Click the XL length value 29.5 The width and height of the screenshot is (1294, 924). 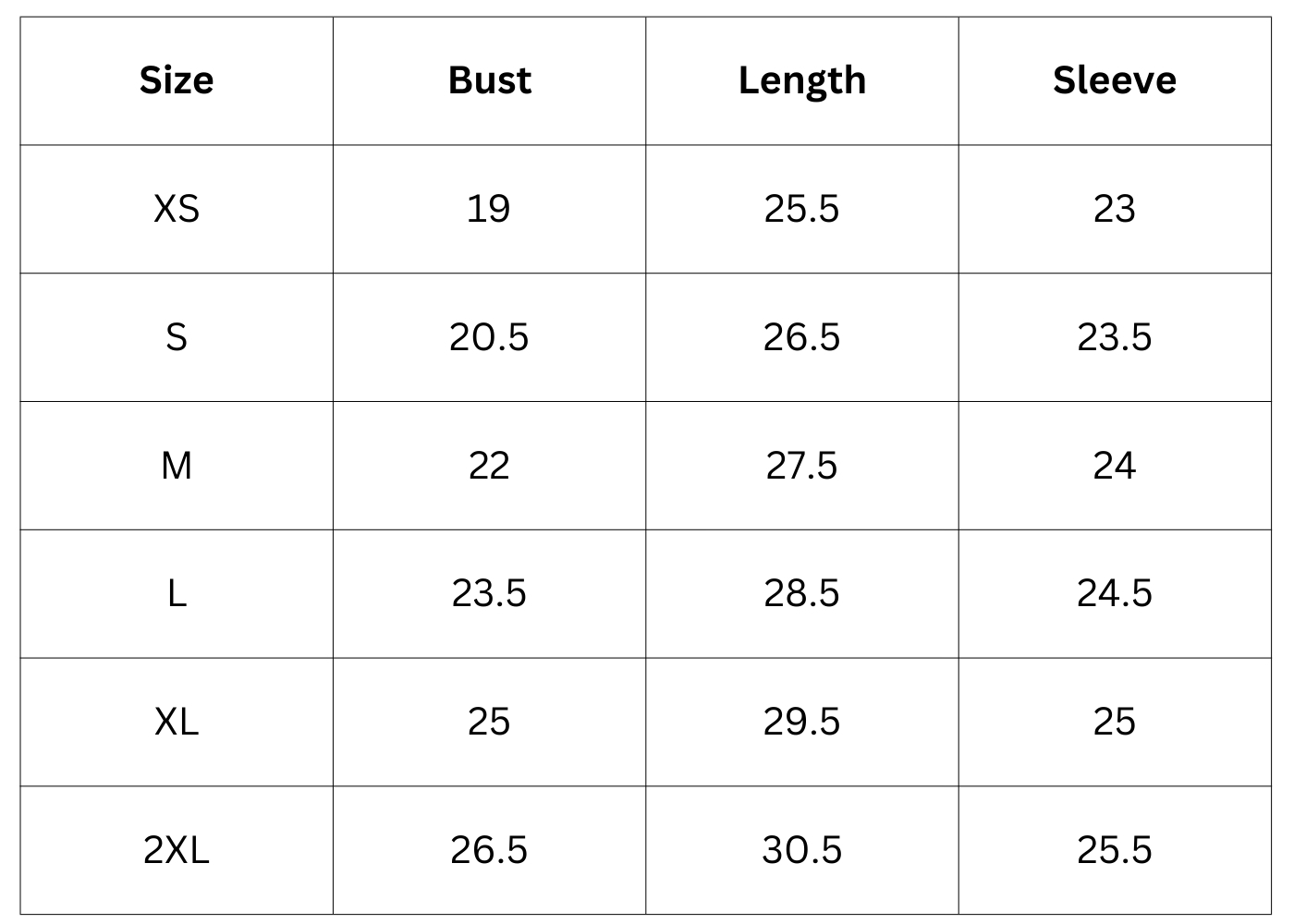[802, 722]
